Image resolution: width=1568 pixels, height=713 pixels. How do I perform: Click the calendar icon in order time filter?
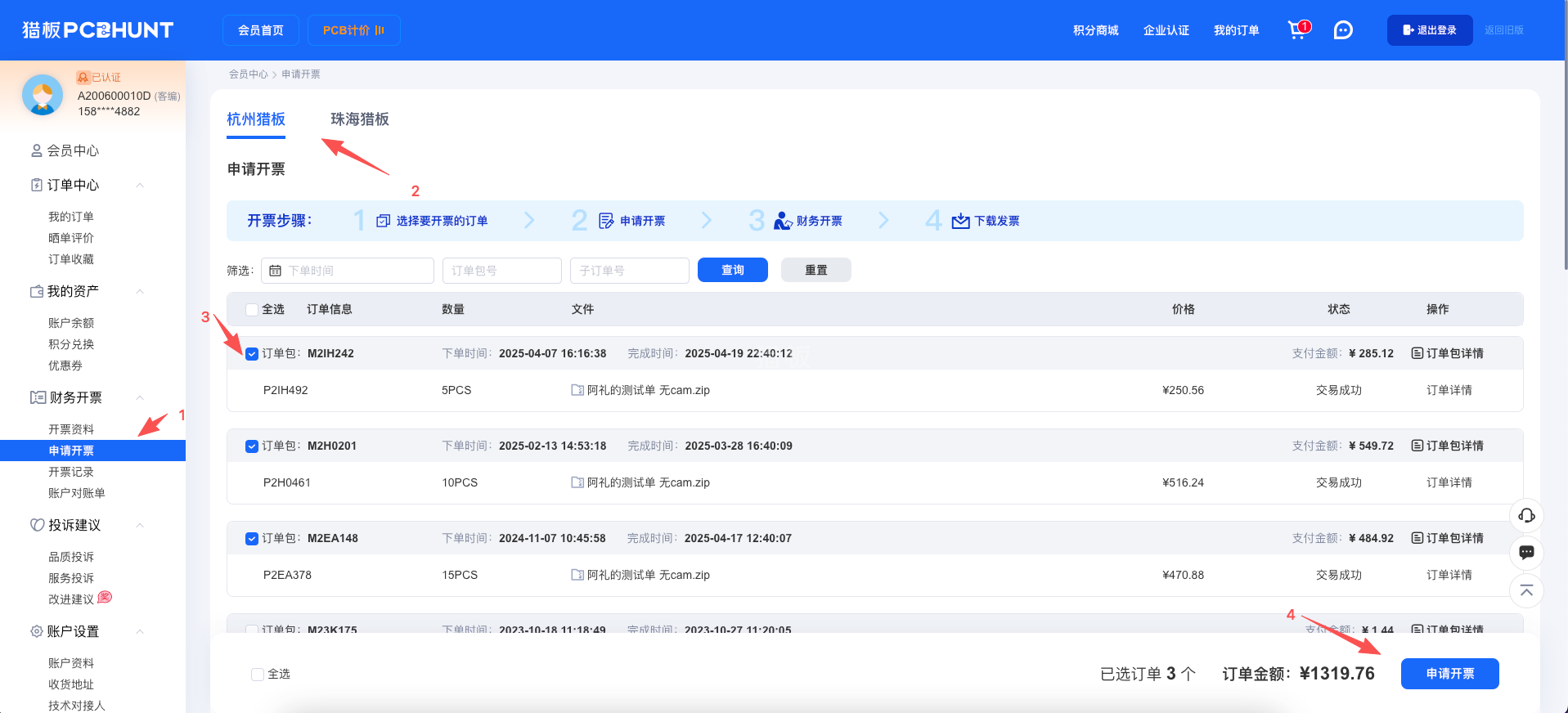pos(276,271)
